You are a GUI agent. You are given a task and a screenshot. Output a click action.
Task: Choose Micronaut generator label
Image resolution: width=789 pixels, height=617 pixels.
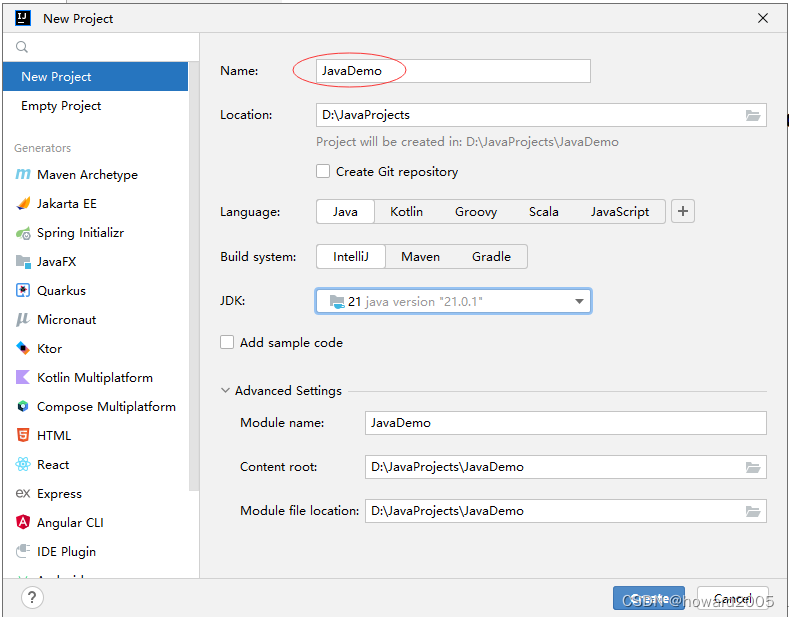66,320
